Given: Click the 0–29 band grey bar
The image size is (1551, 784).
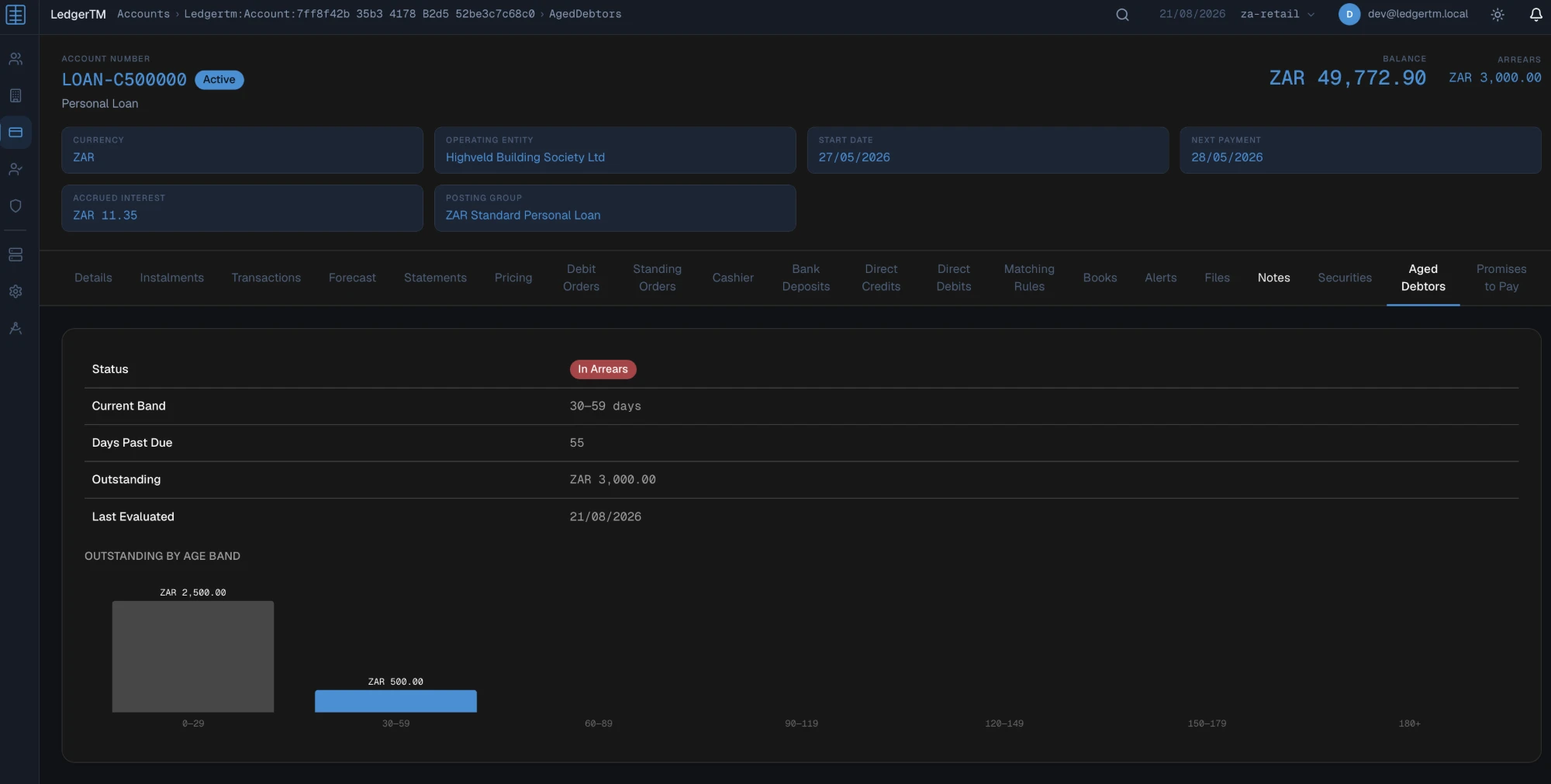Looking at the screenshot, I should coord(193,657).
